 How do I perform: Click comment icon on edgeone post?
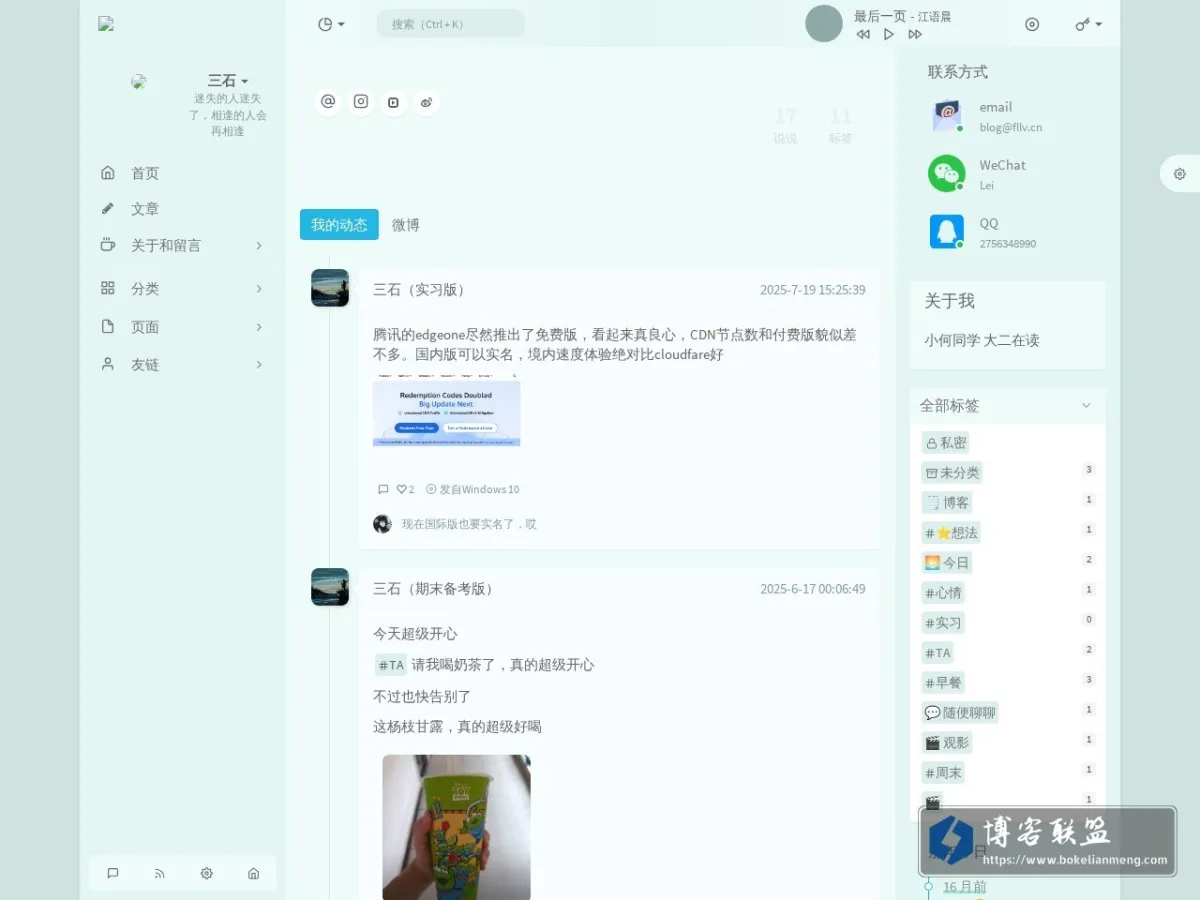(x=383, y=489)
